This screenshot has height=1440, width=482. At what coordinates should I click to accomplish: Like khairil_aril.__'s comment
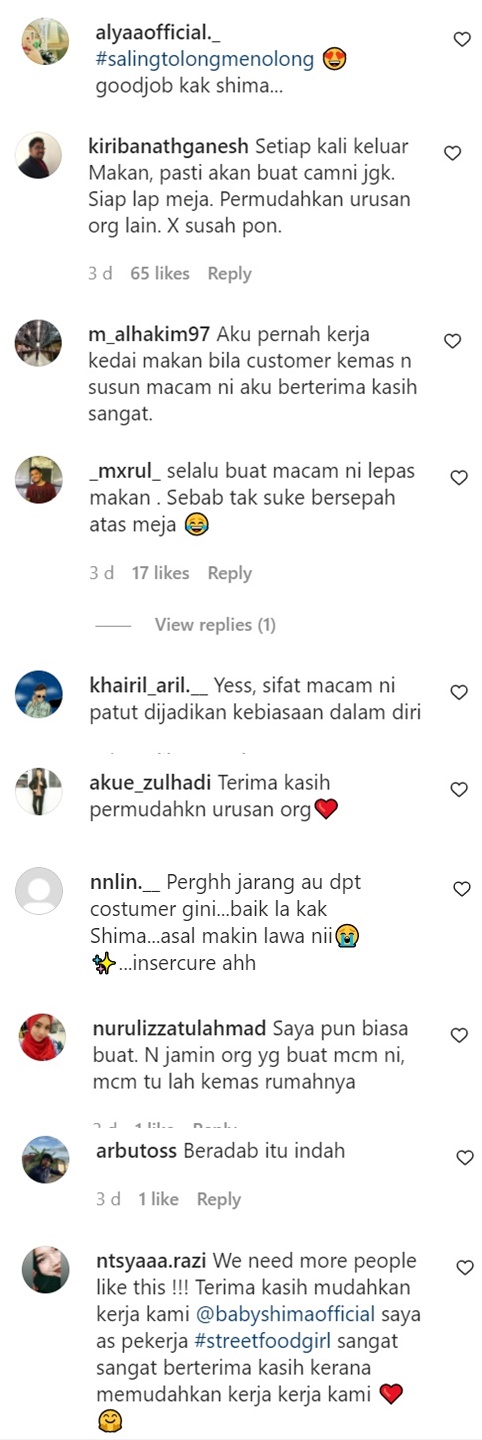(x=459, y=692)
